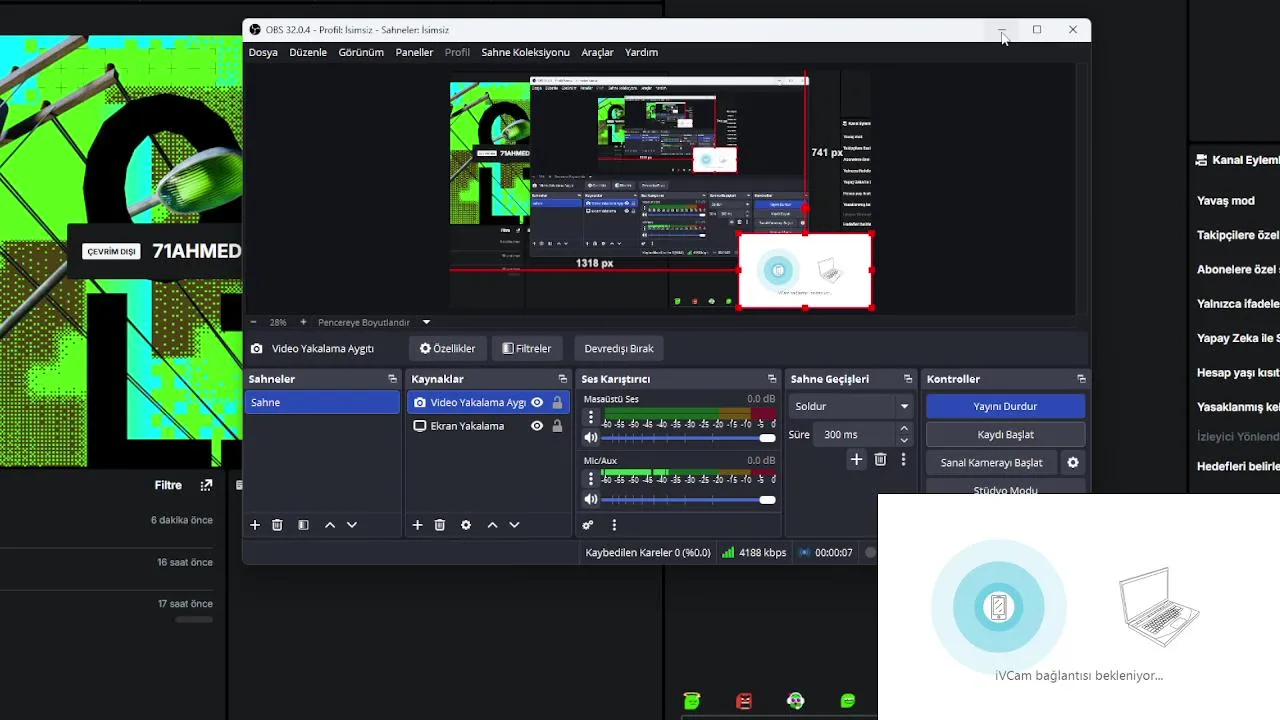Undock Kontroller panel with float icon
Image resolution: width=1280 pixels, height=720 pixels.
1081,379
